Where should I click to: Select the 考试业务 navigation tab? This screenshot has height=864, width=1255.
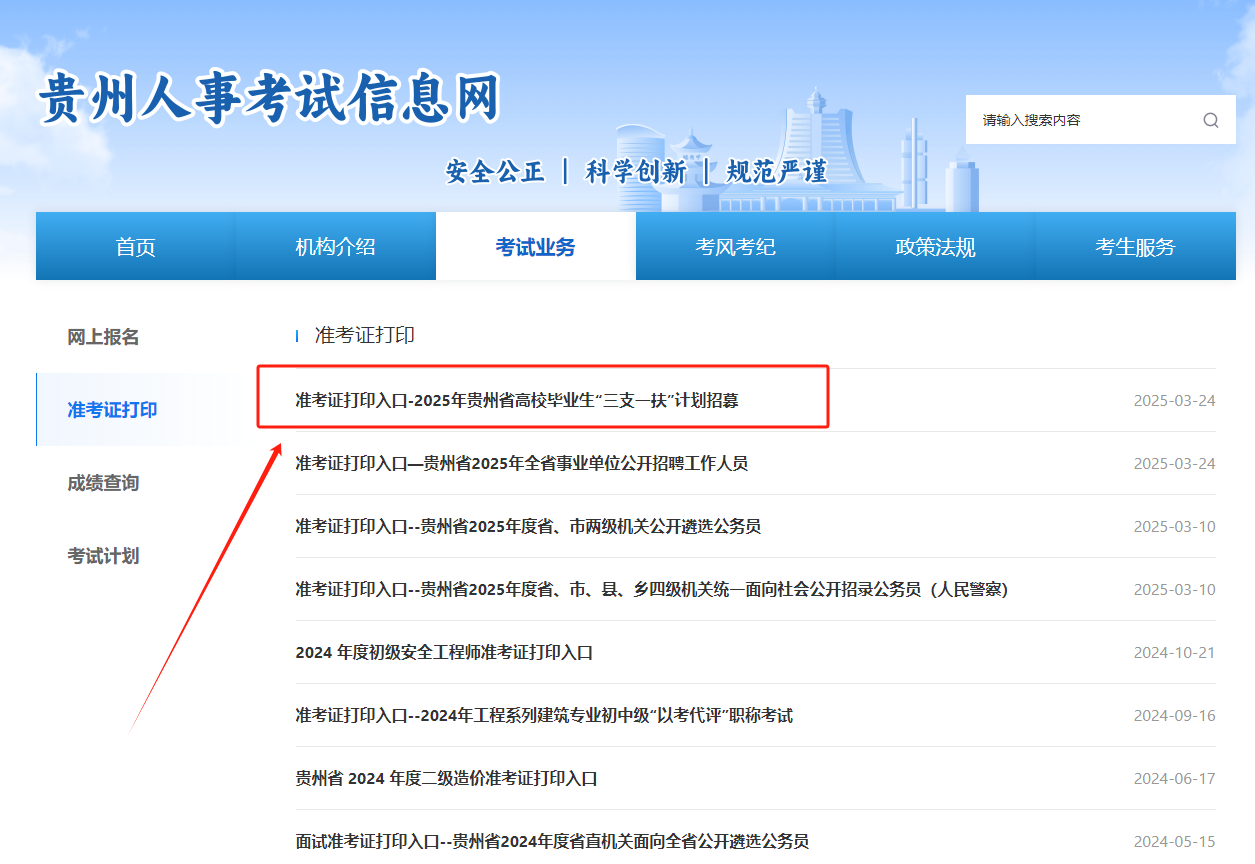(536, 247)
